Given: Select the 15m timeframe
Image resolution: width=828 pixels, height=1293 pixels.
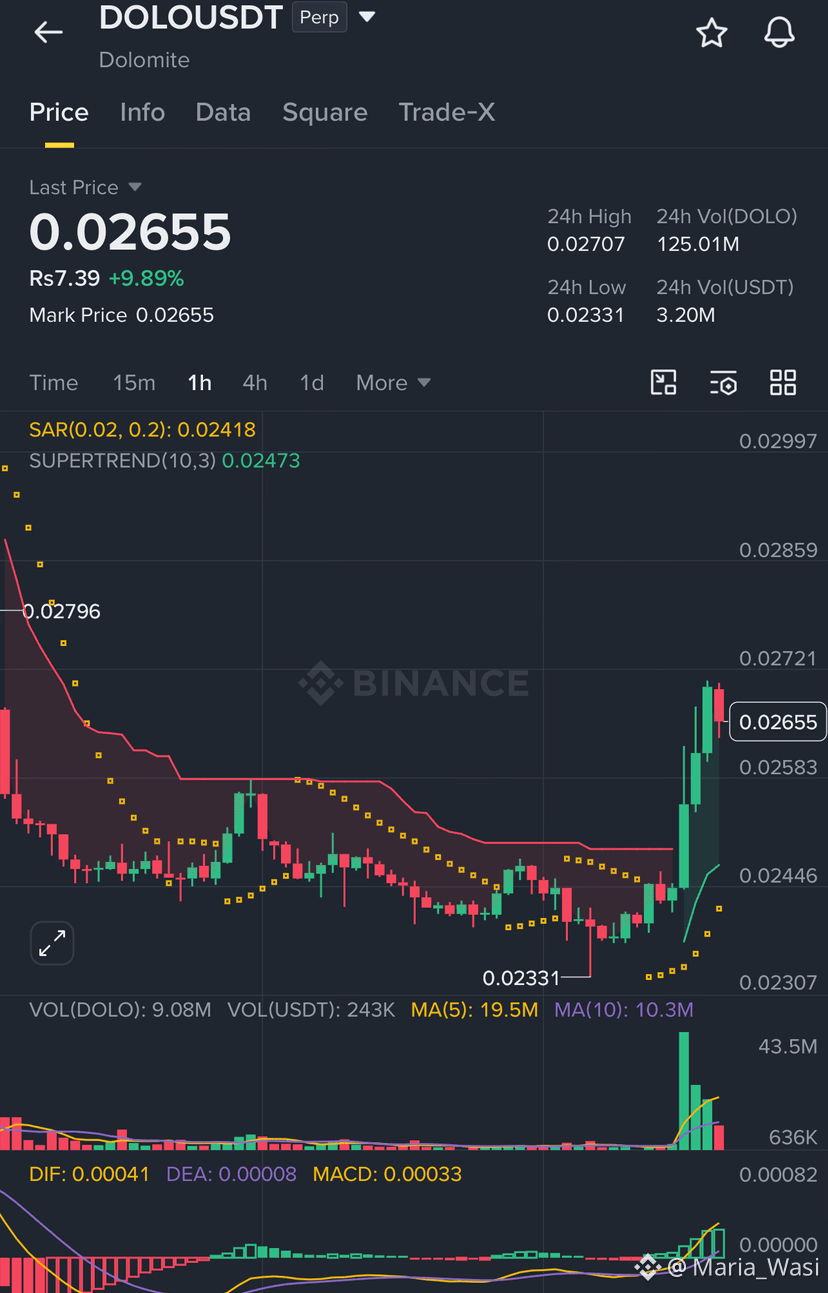Looking at the screenshot, I should 134,383.
